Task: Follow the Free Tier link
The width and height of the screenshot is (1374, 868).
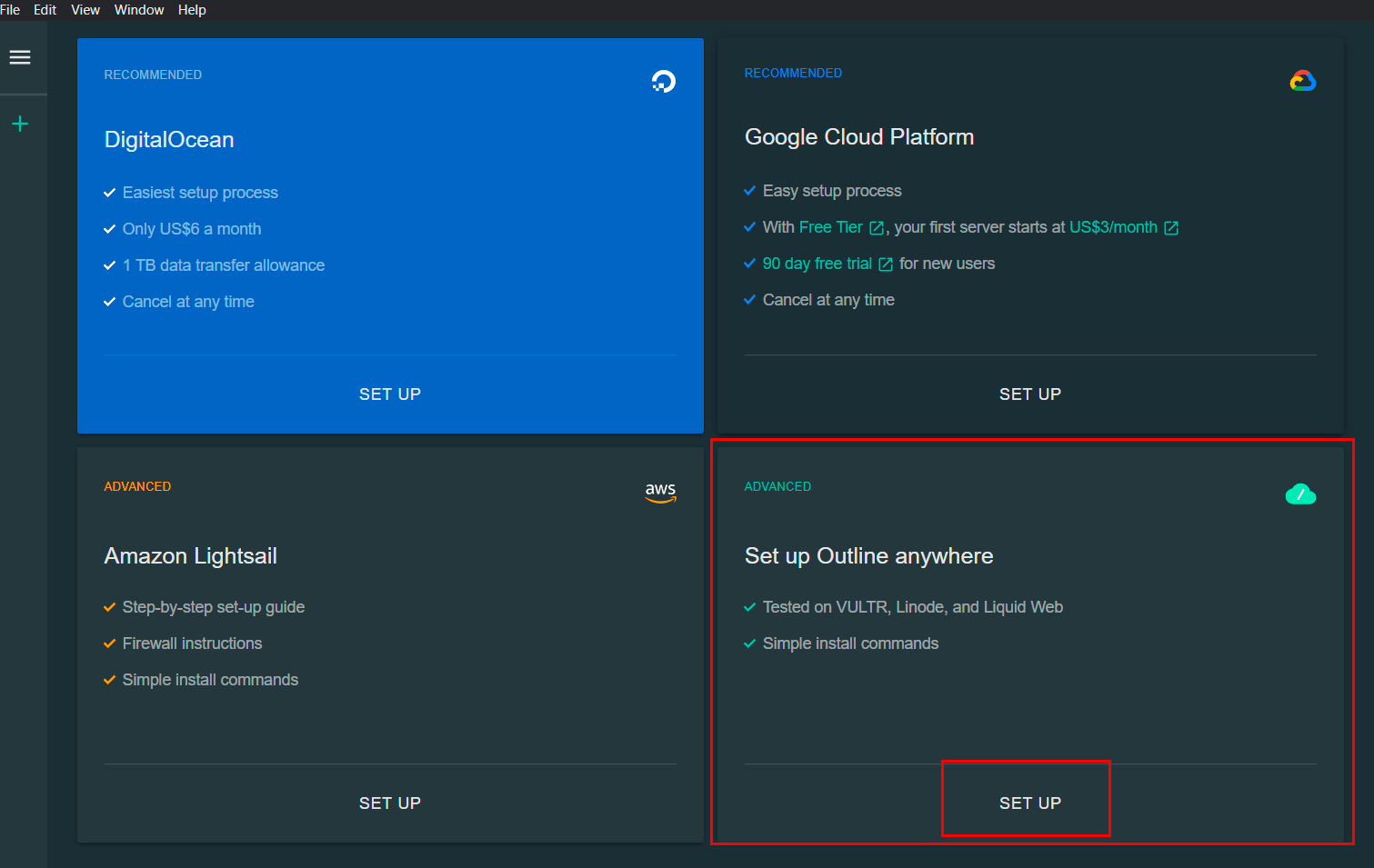Action: (830, 227)
